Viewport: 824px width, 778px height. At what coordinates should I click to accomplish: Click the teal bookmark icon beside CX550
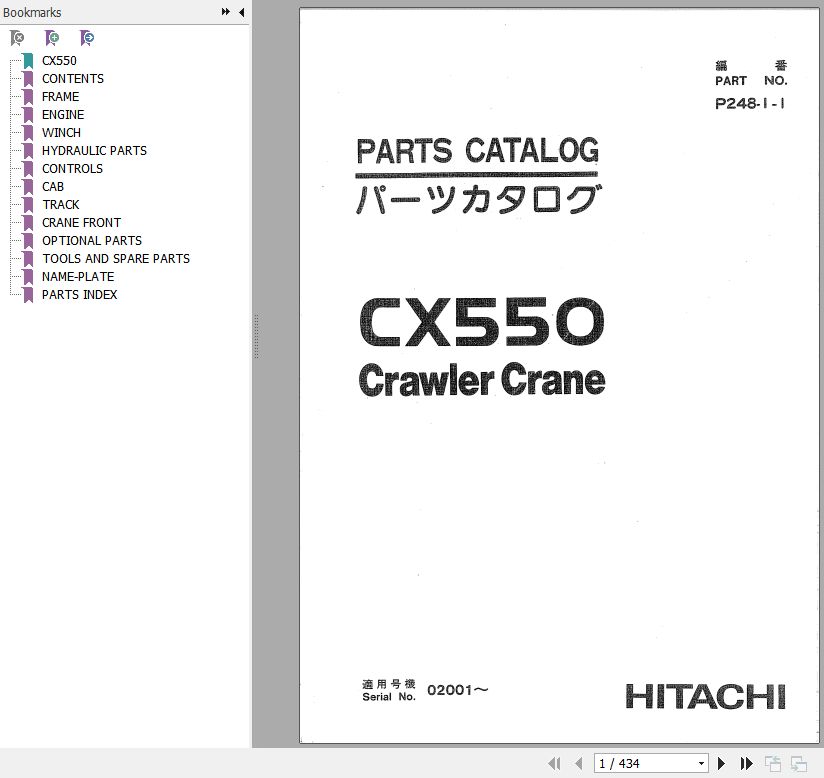28,61
